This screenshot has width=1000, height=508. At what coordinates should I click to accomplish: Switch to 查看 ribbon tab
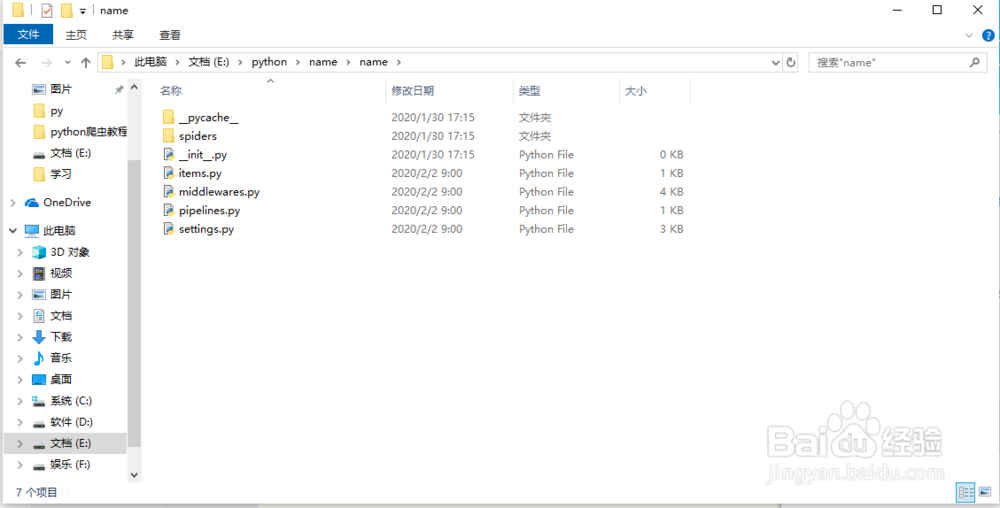click(170, 35)
